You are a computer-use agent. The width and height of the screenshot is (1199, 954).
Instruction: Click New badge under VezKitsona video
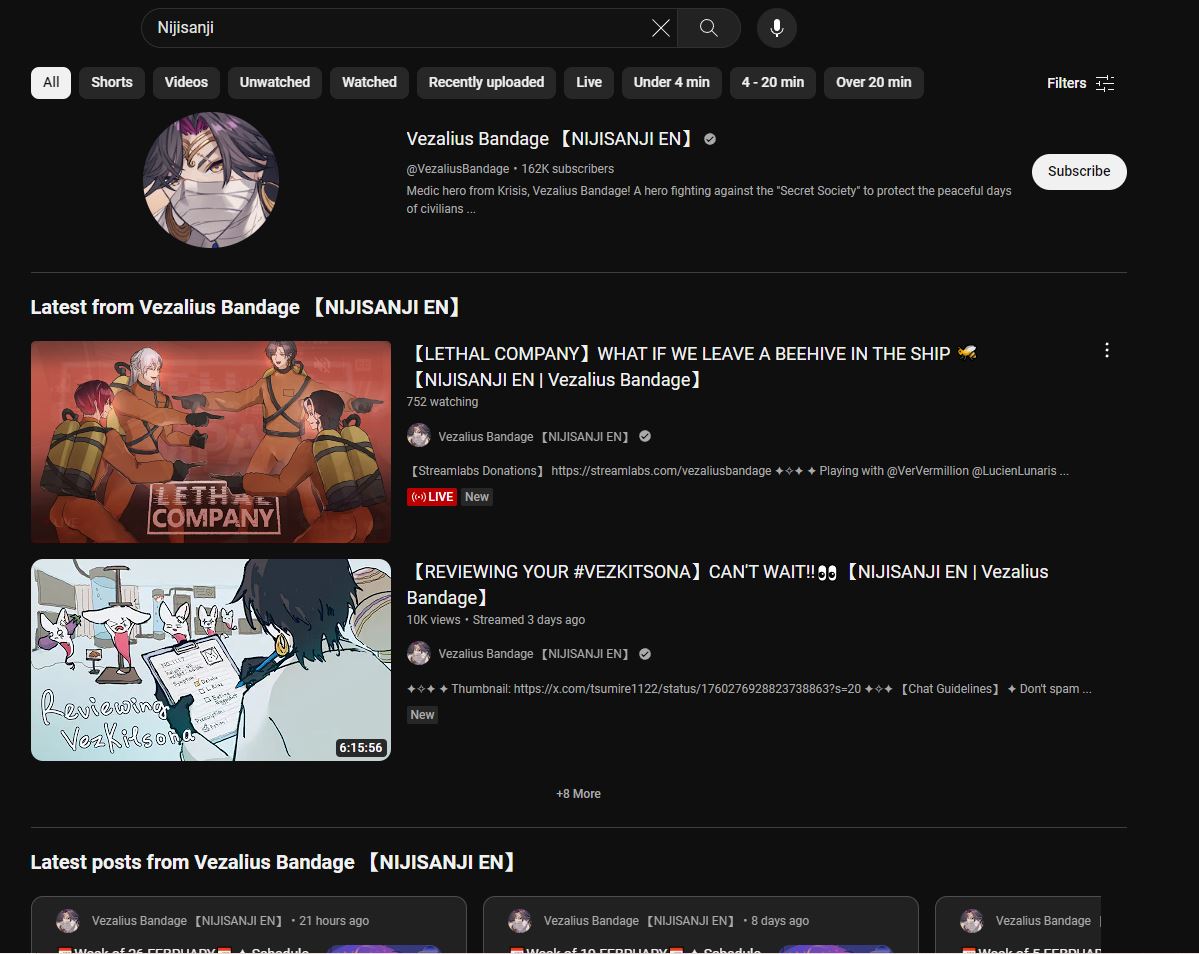point(422,715)
